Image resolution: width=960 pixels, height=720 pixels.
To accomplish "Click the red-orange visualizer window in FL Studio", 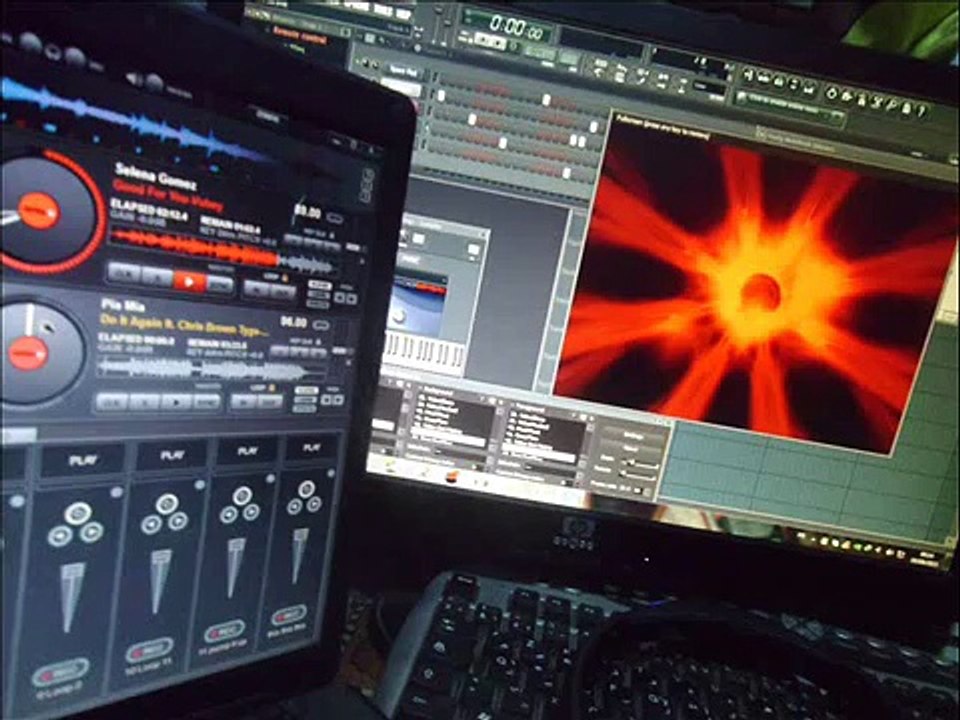I will [x=757, y=283].
